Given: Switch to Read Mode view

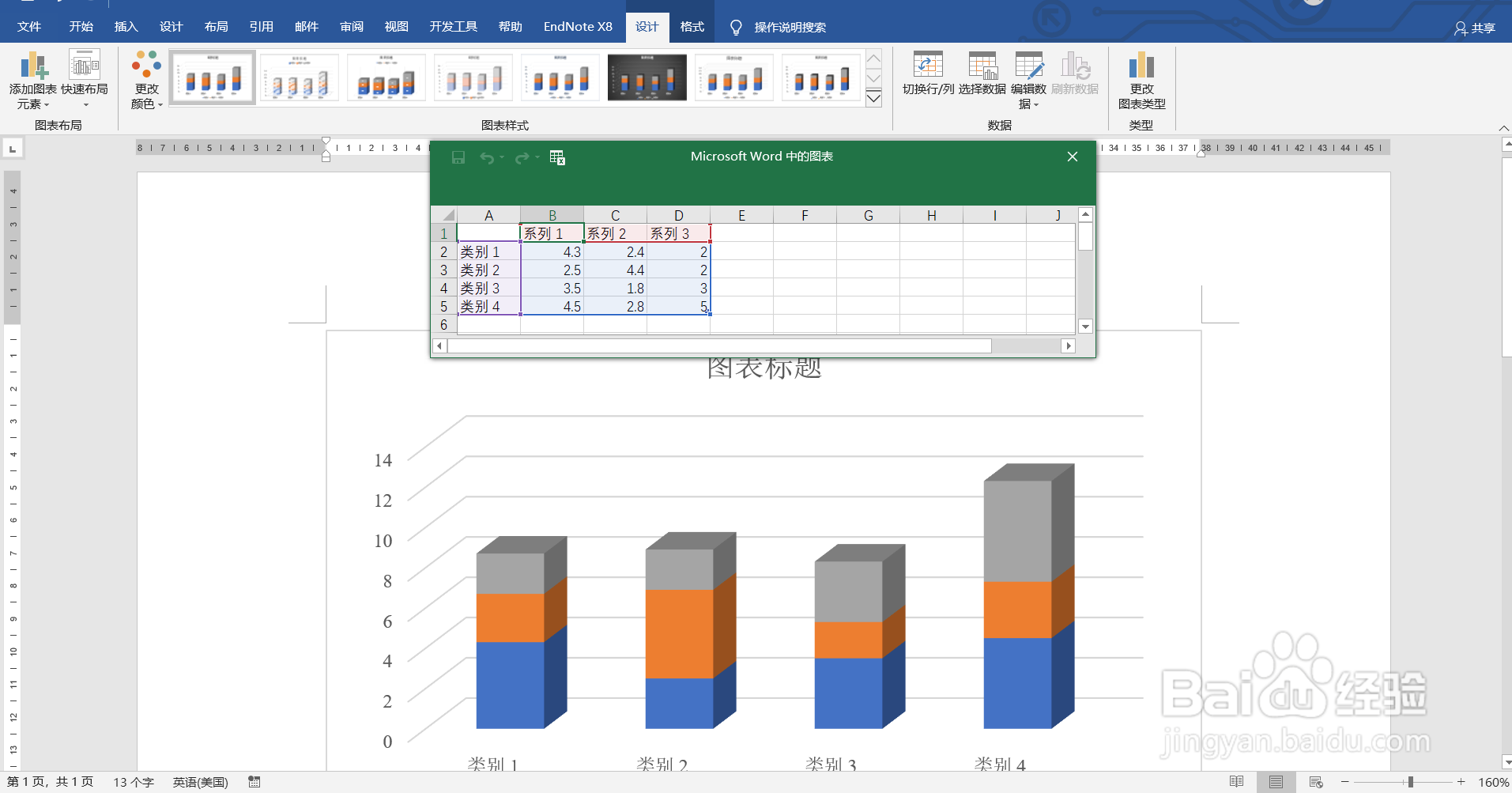Looking at the screenshot, I should click(1237, 782).
